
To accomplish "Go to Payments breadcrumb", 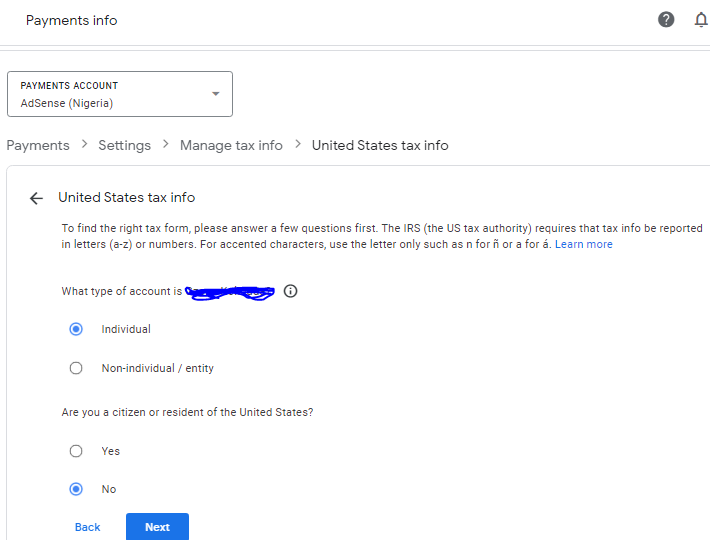I will point(38,145).
